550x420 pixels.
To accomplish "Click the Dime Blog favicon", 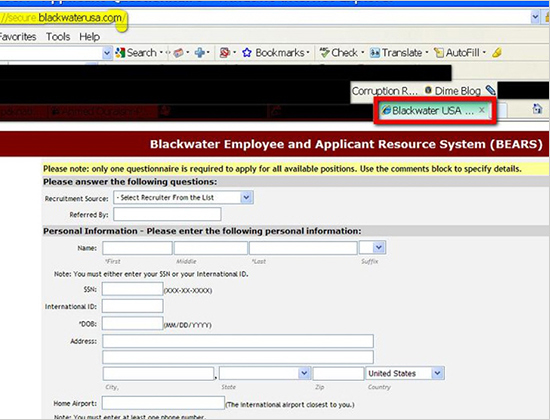I will (428, 90).
